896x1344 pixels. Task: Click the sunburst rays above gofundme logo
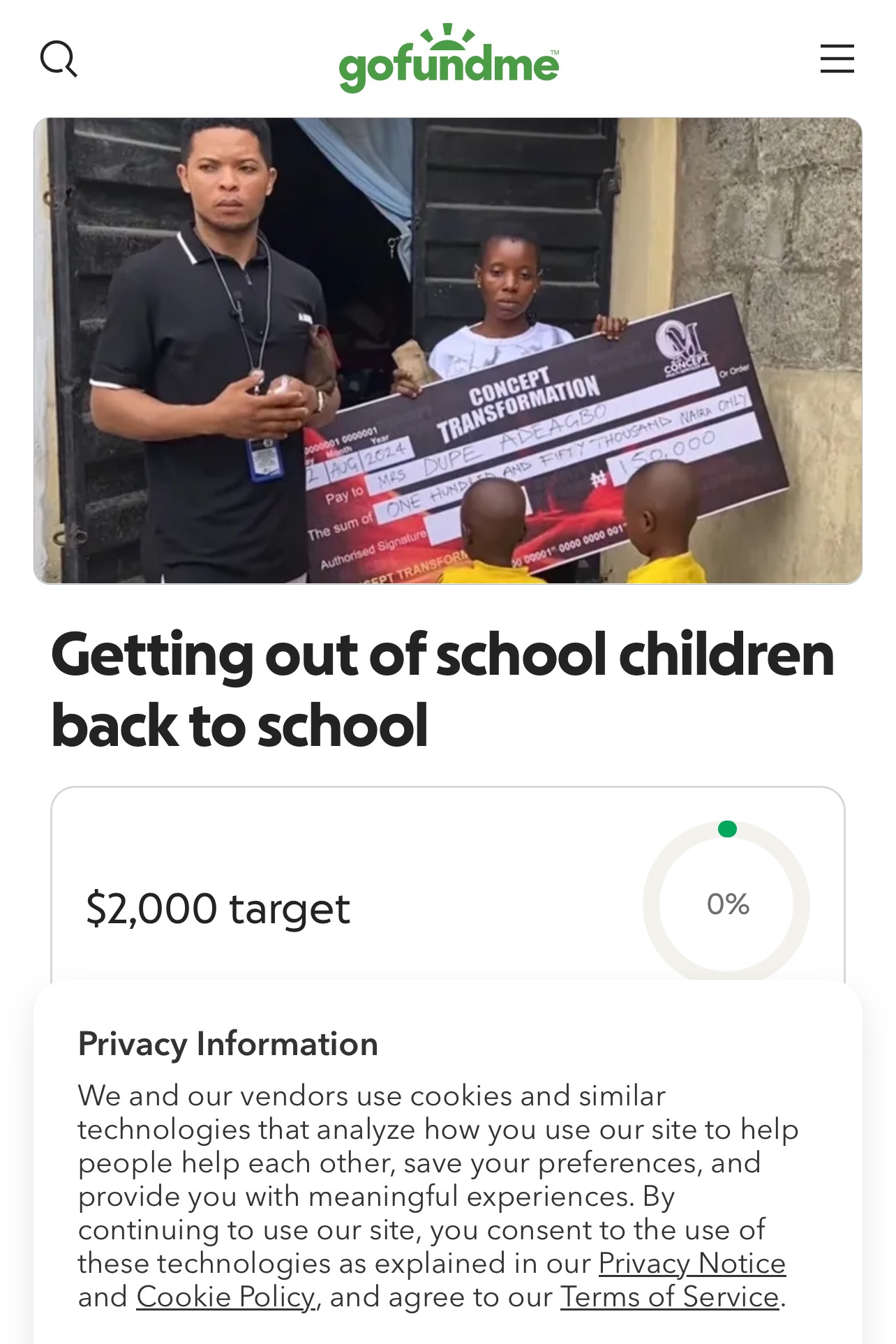(448, 36)
